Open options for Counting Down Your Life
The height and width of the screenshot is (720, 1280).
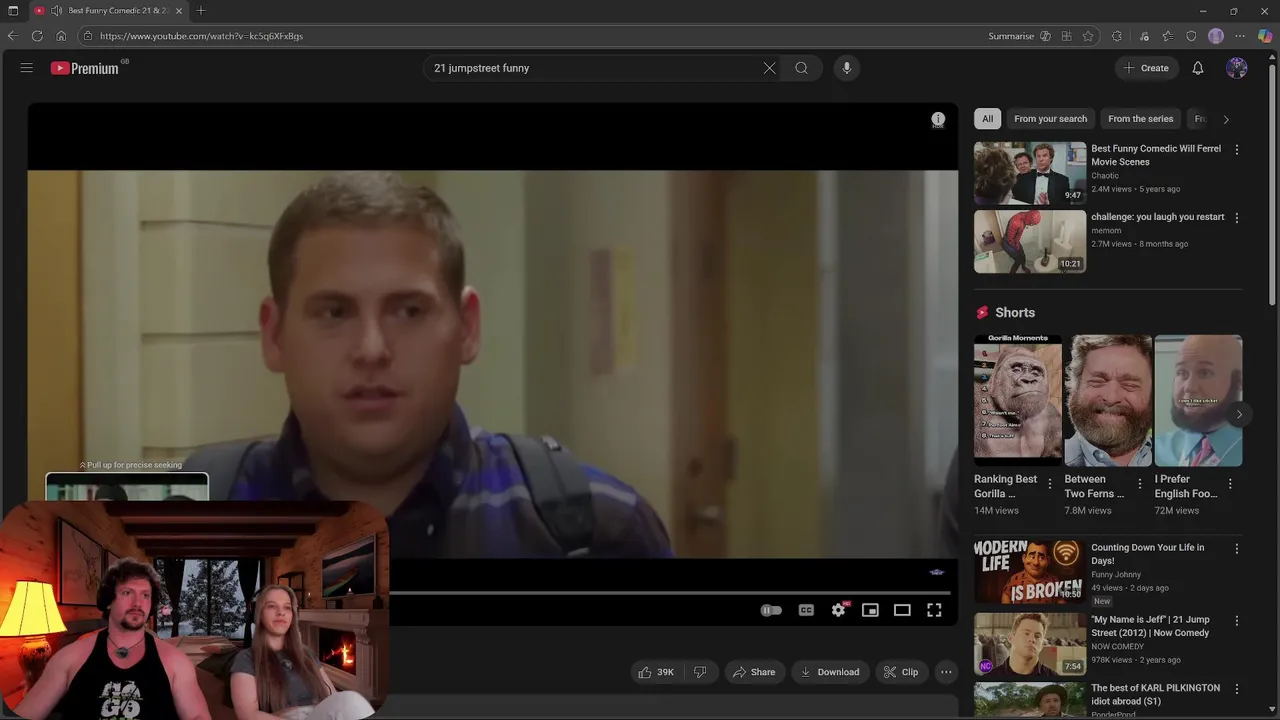point(1237,548)
